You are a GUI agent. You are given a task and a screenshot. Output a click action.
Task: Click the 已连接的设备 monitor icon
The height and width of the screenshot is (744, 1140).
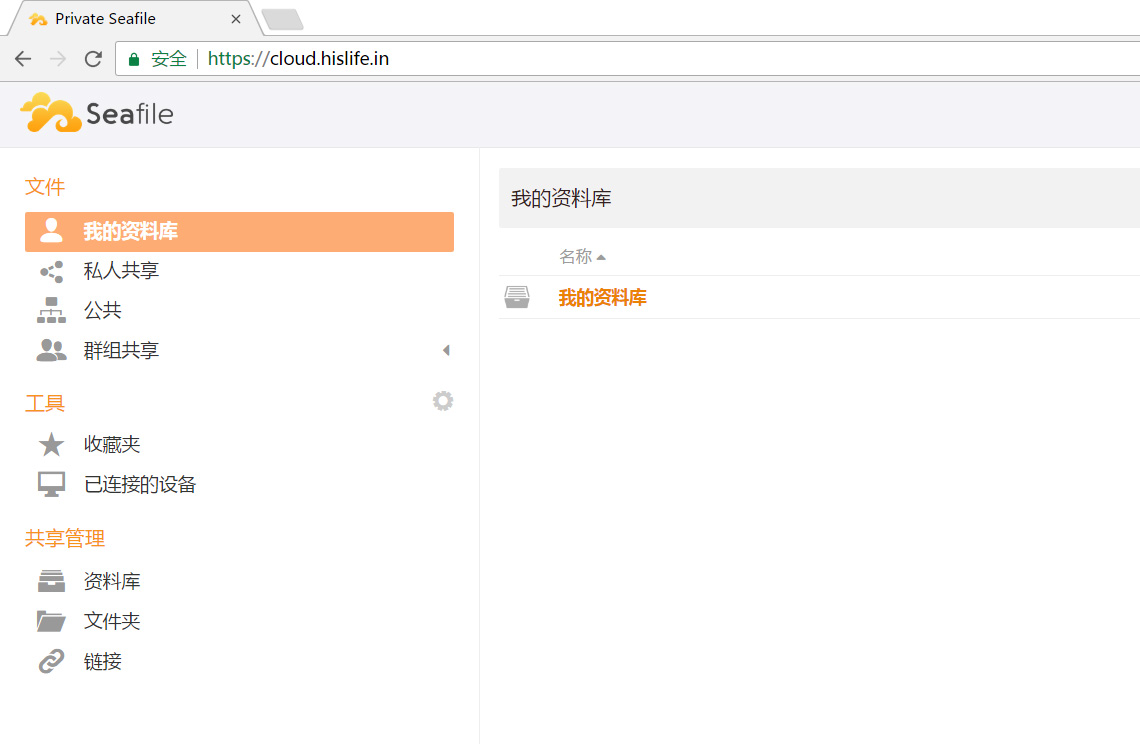point(51,485)
